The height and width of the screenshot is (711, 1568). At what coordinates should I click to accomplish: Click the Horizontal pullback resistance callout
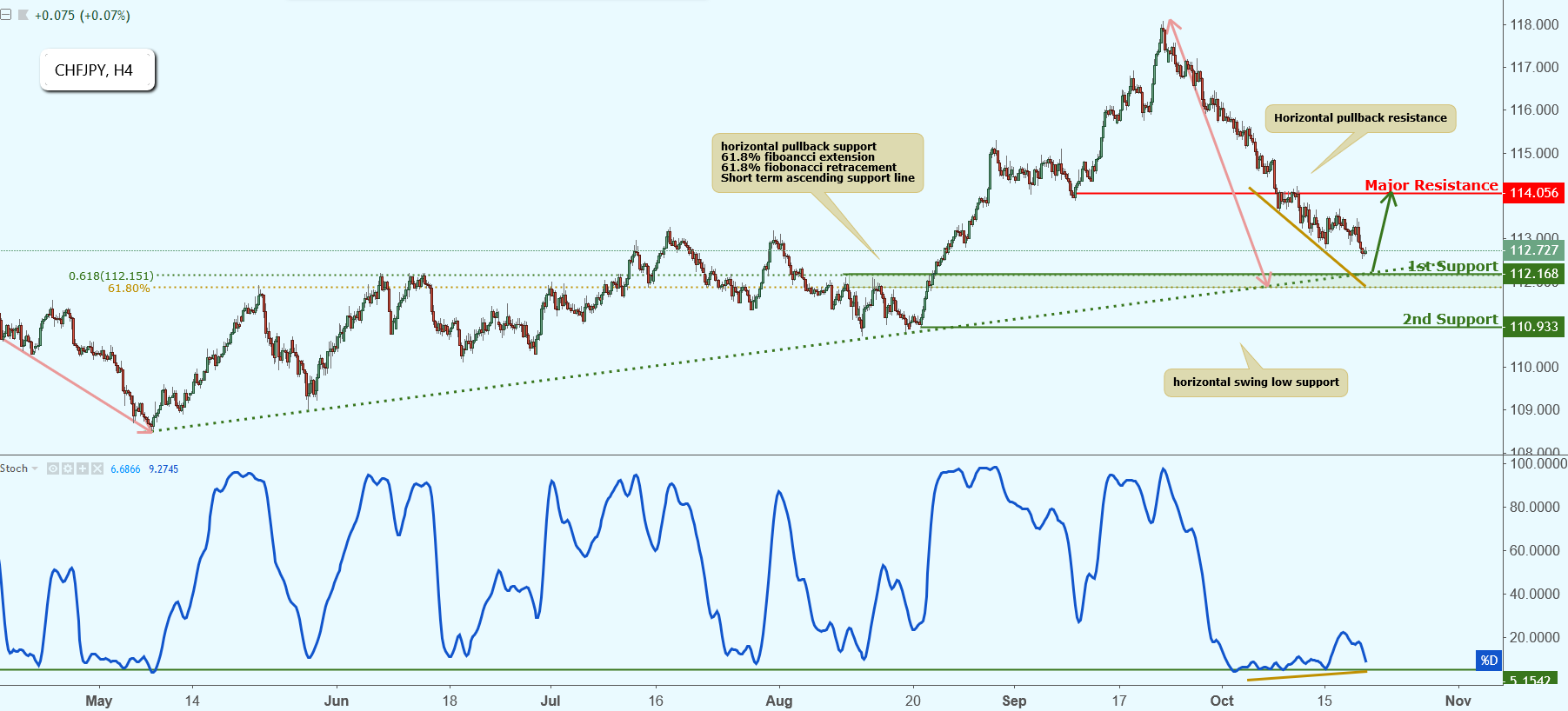1360,118
